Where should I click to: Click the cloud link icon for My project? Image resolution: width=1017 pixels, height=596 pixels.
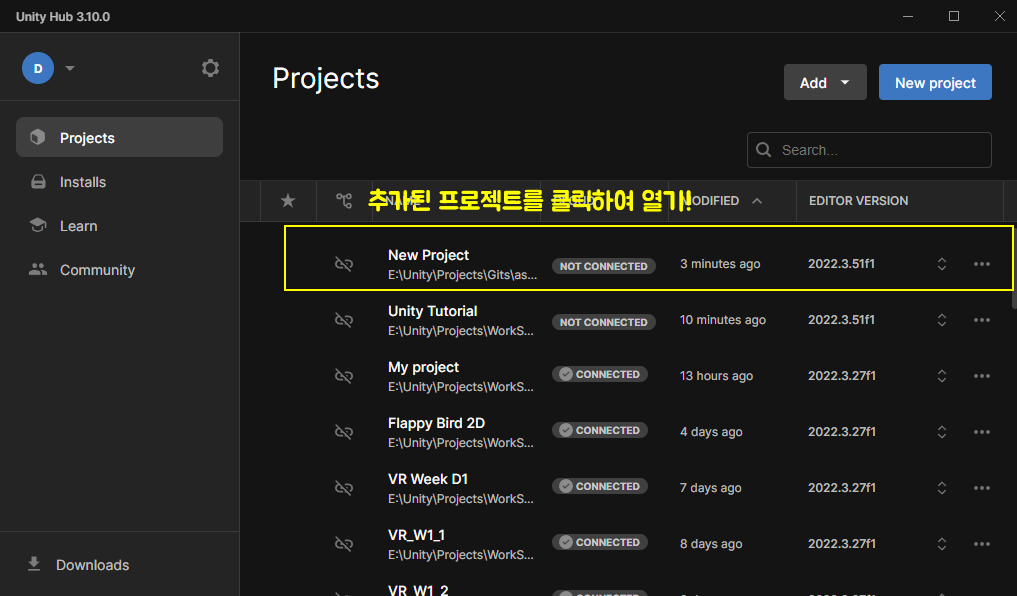[x=344, y=376]
